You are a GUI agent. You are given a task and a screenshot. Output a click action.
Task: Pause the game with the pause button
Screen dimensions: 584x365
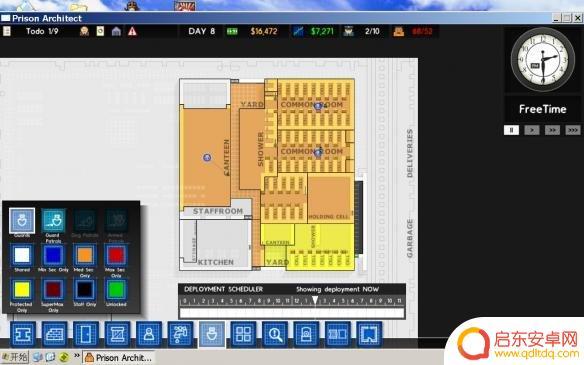click(511, 130)
